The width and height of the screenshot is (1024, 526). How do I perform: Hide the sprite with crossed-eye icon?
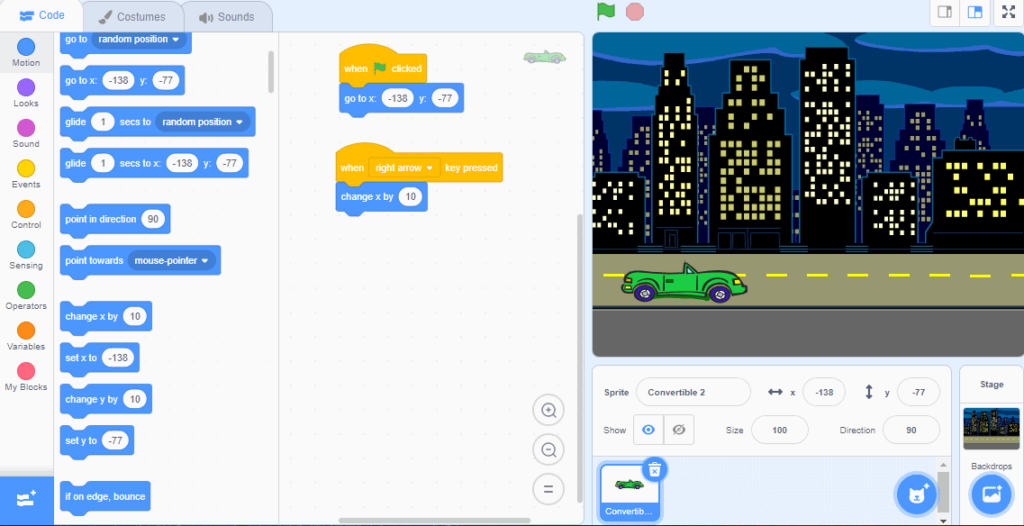679,430
